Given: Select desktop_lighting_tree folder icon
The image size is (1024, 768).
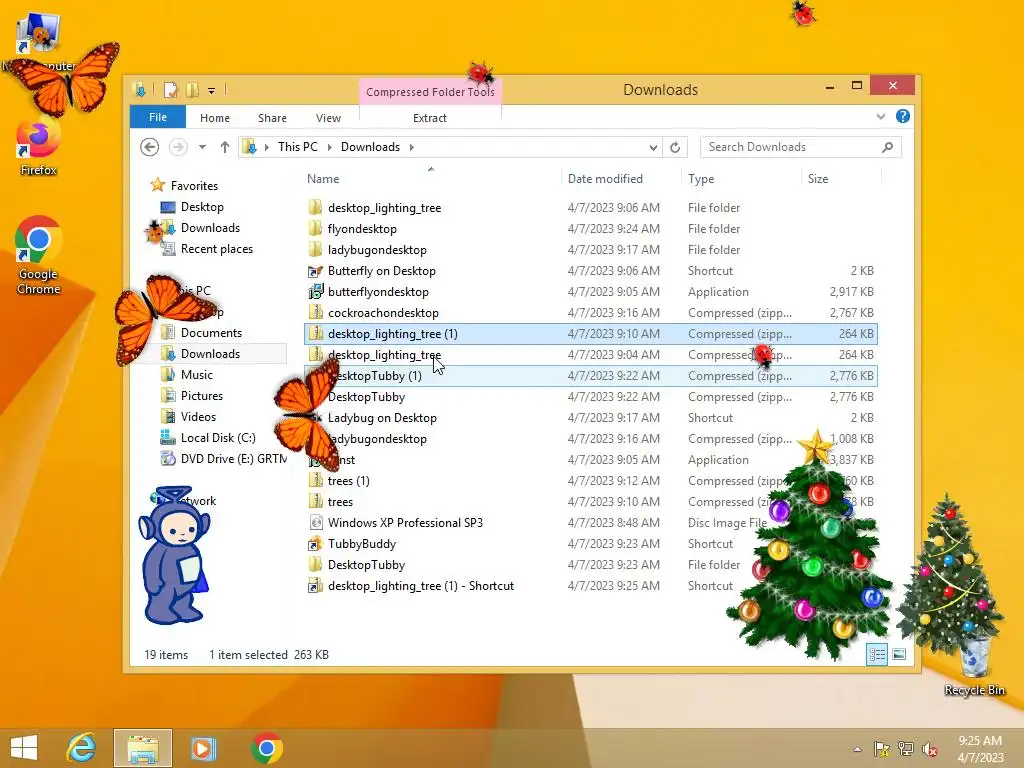Looking at the screenshot, I should click(315, 208).
